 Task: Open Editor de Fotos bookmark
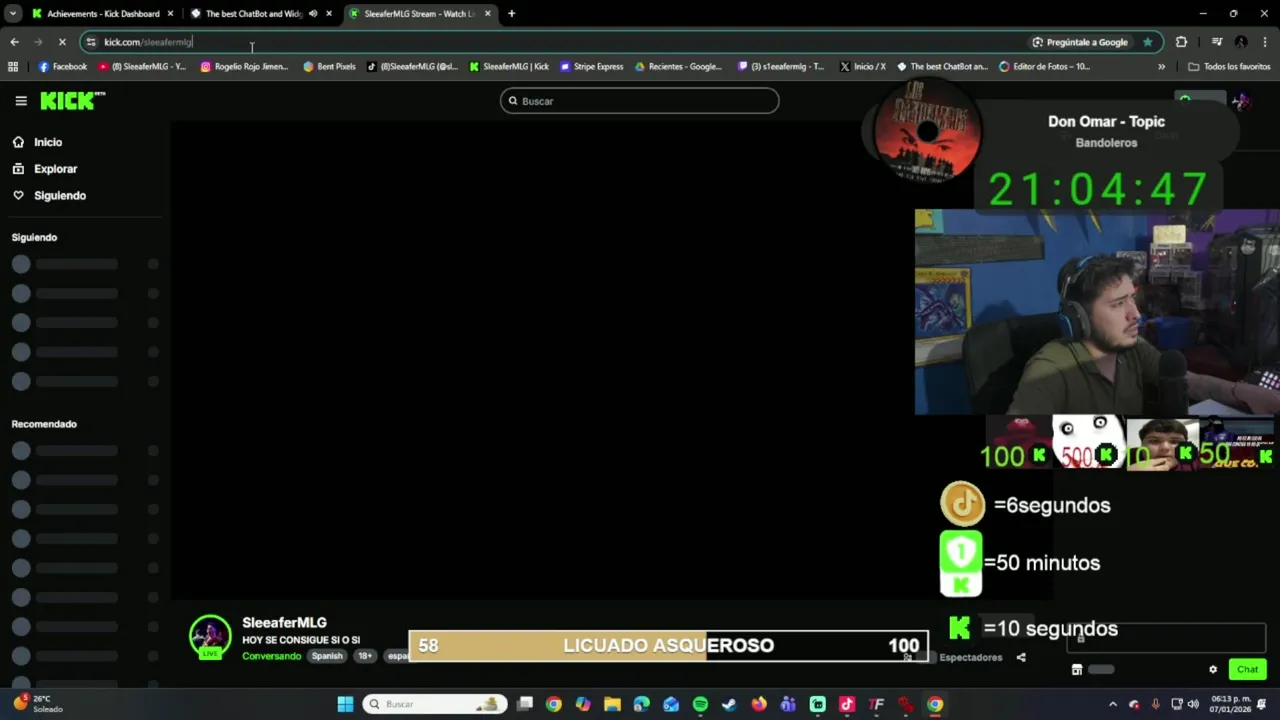[1045, 67]
